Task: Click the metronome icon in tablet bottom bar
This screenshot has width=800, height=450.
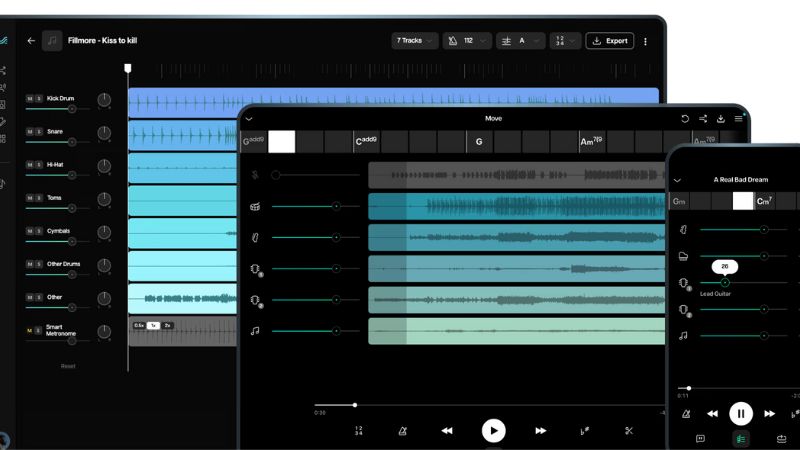Action: click(403, 430)
